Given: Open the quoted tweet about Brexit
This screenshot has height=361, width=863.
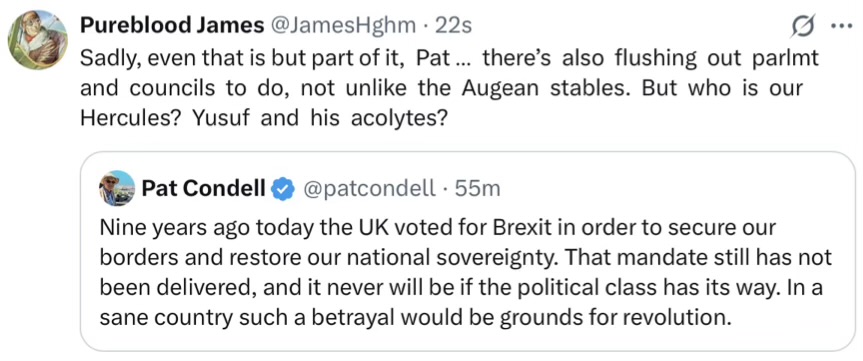Looking at the screenshot, I should 468,251.
